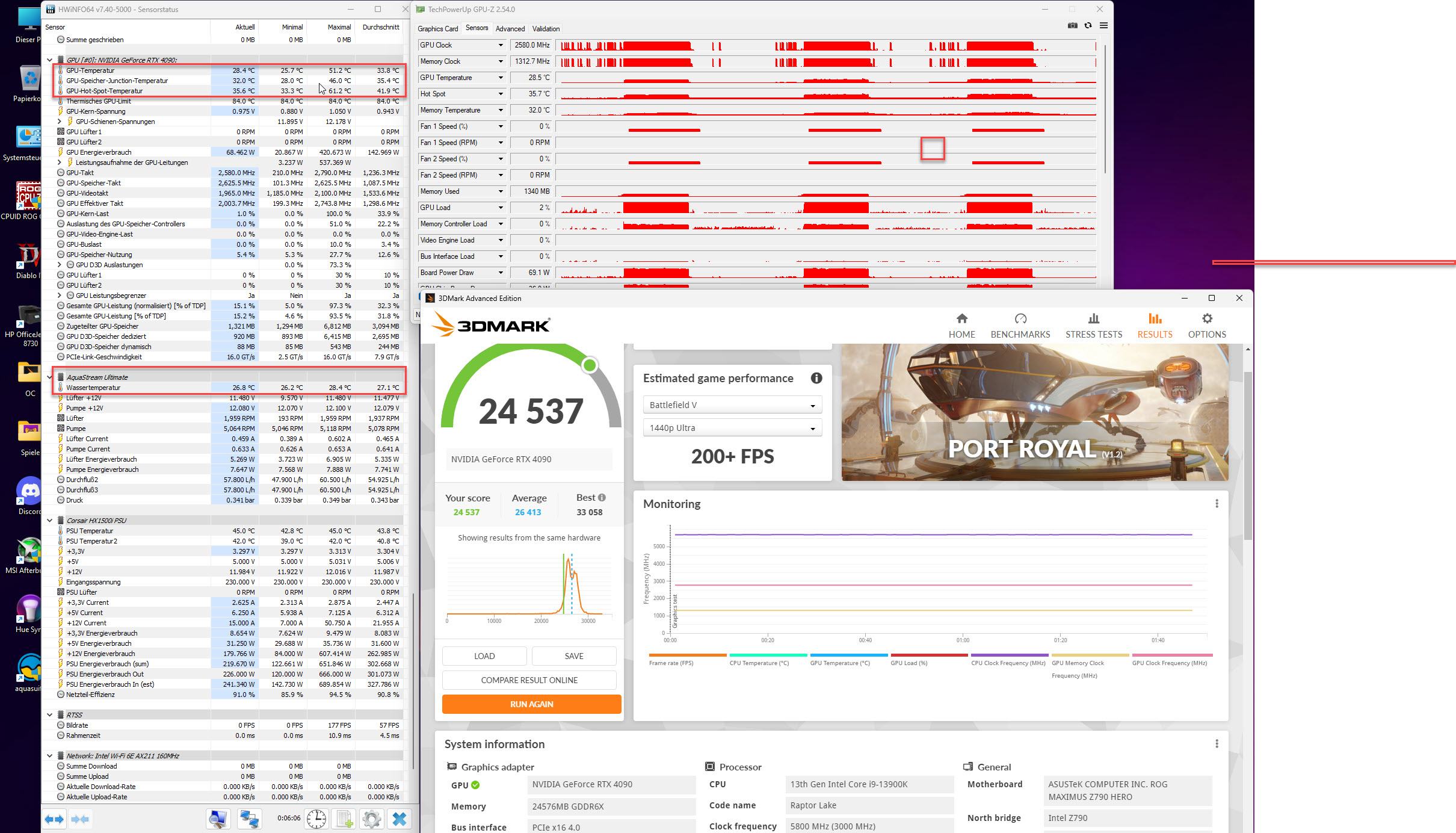Viewport: 1456px width, 833px height.
Task: Click HWiNFO sensor list scrollbar
Action: (413, 680)
